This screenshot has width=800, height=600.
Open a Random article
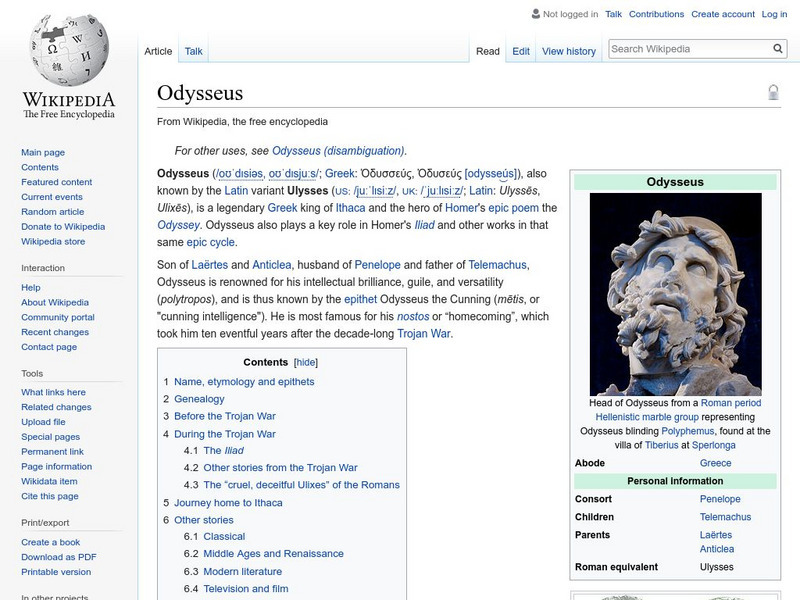[53, 211]
